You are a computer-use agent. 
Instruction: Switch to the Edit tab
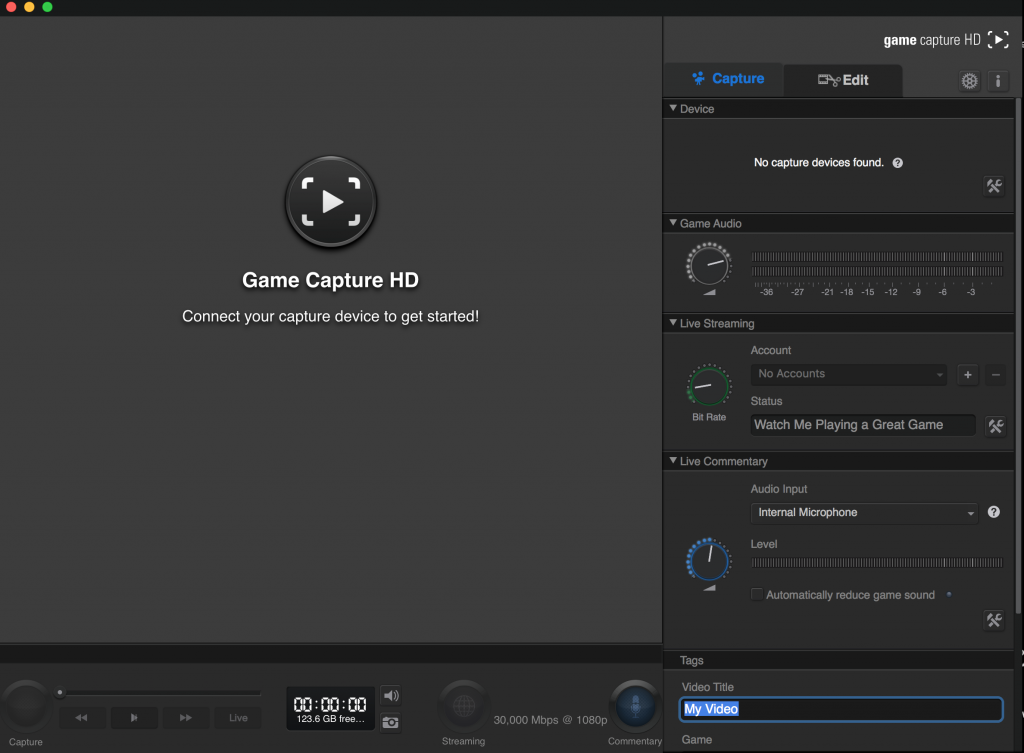[843, 80]
